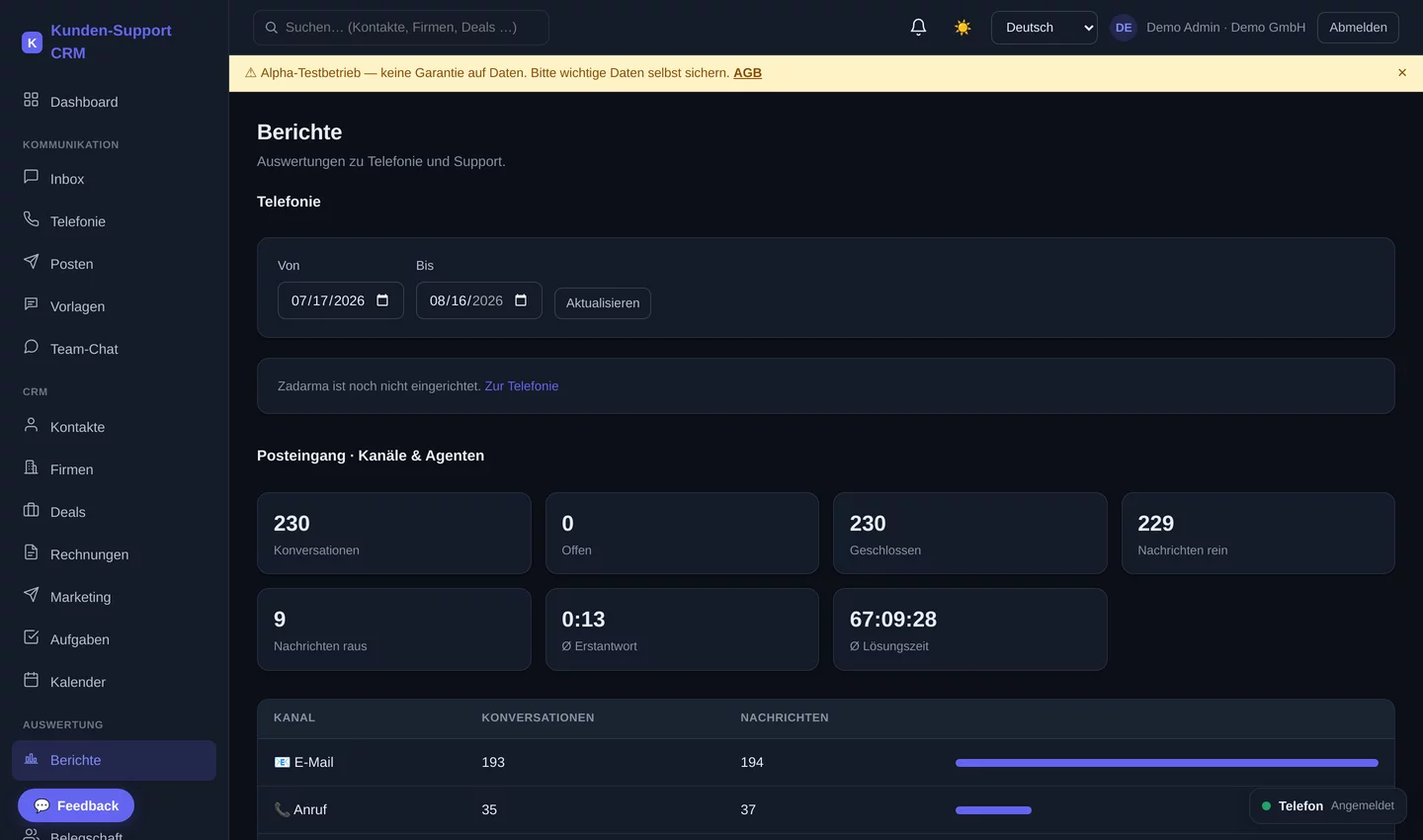
Task: Click the DE user avatar
Action: [x=1124, y=28]
